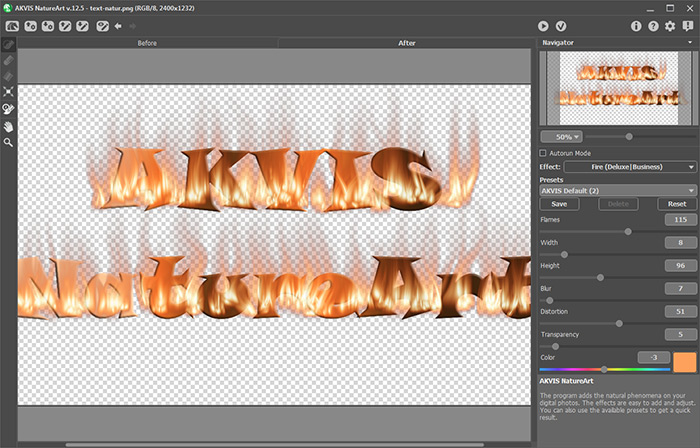Click the Distortion value field 51
700x448 pixels.
[680, 311]
